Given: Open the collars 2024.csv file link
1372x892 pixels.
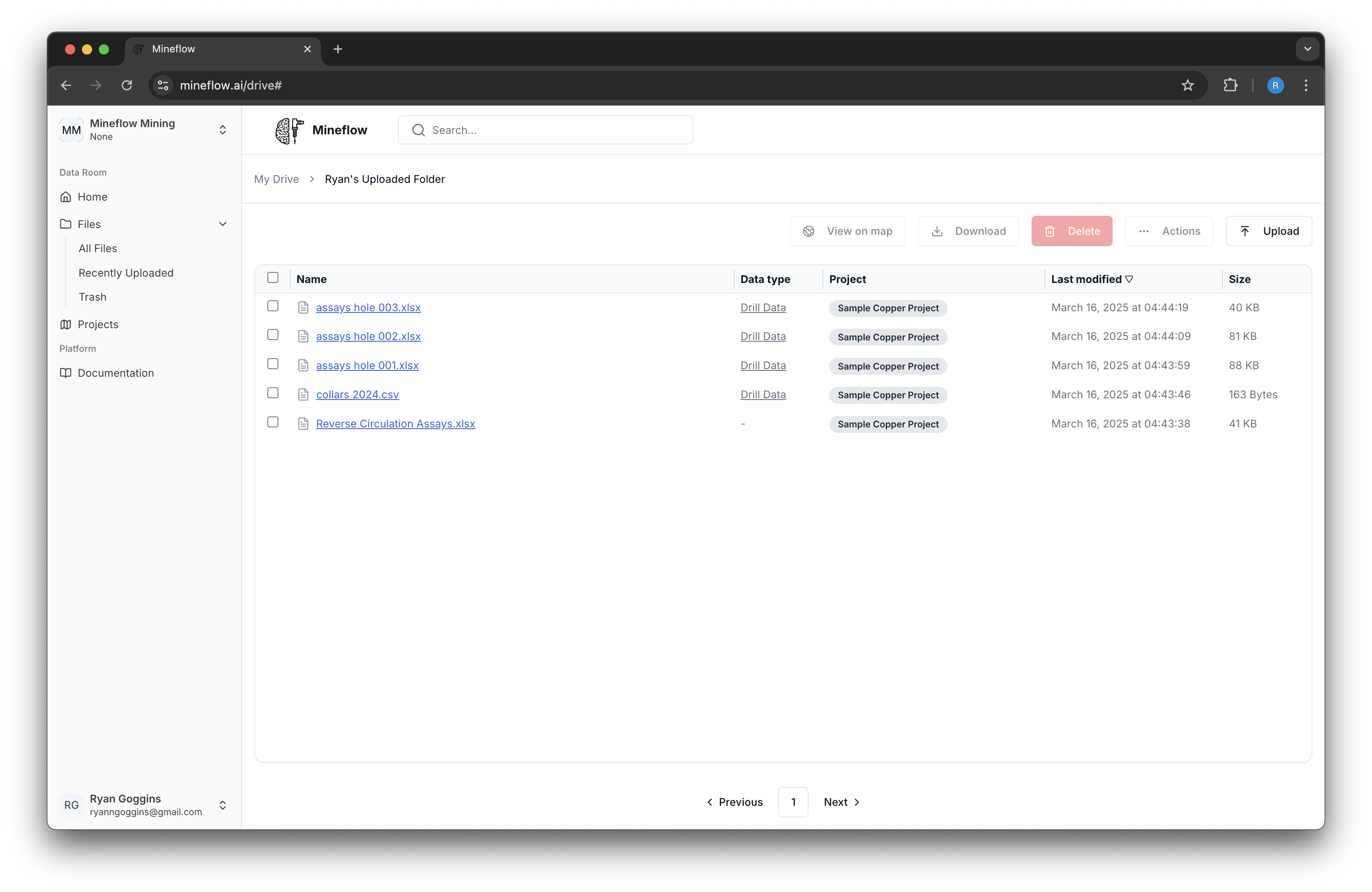Looking at the screenshot, I should coord(357,395).
